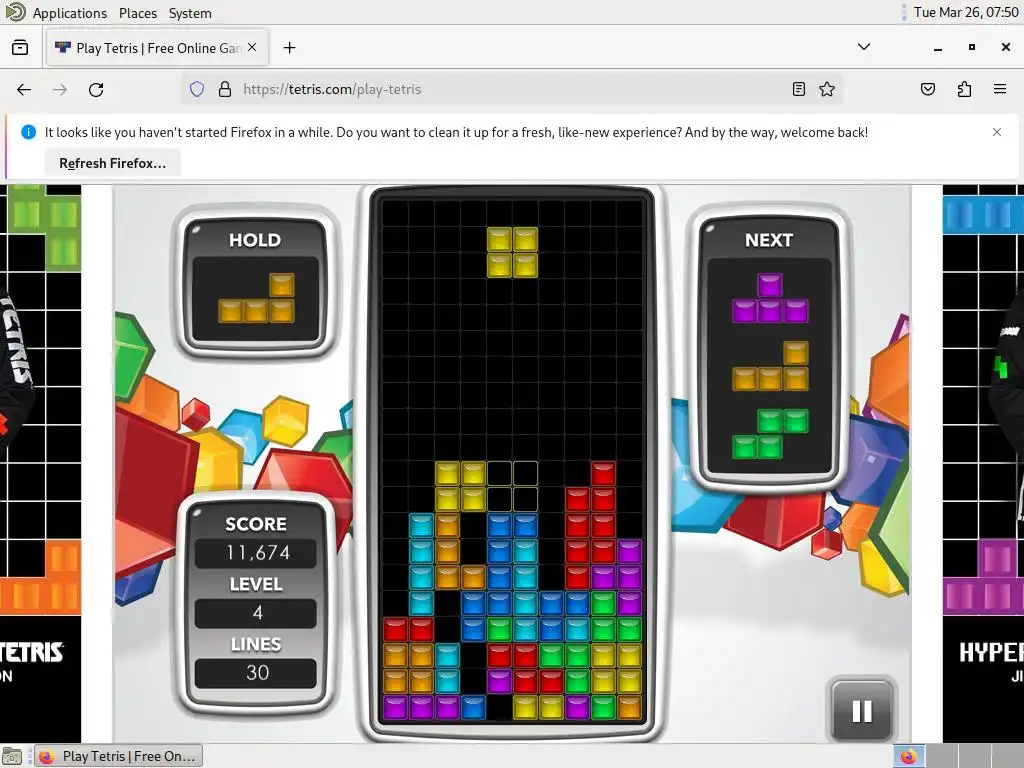Click the Firefox View icon
Screen dimensions: 1024x768
20,48
